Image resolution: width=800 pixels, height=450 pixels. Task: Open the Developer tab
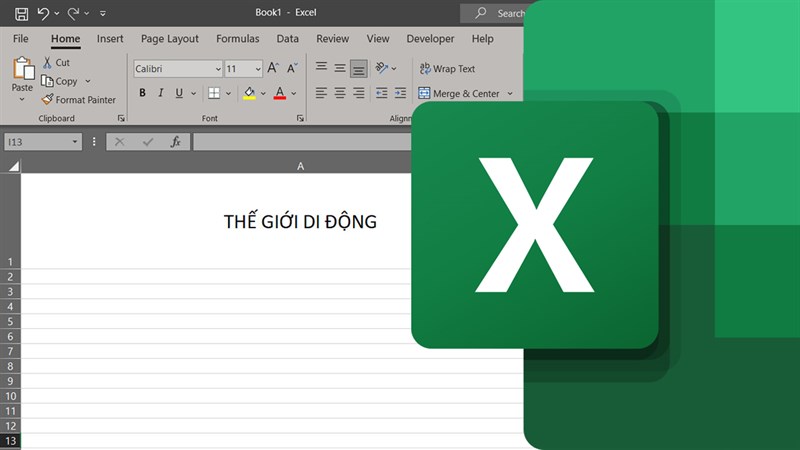pos(430,39)
